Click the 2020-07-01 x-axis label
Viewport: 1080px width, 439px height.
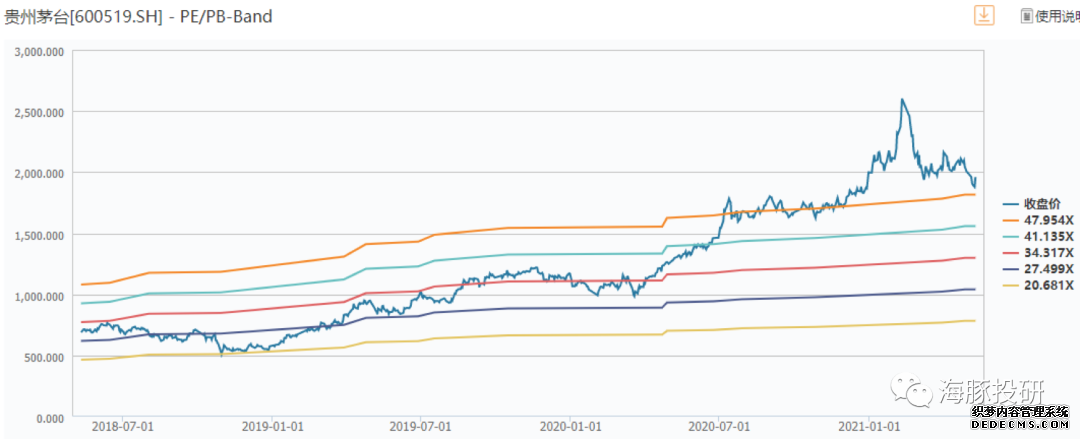(x=718, y=428)
